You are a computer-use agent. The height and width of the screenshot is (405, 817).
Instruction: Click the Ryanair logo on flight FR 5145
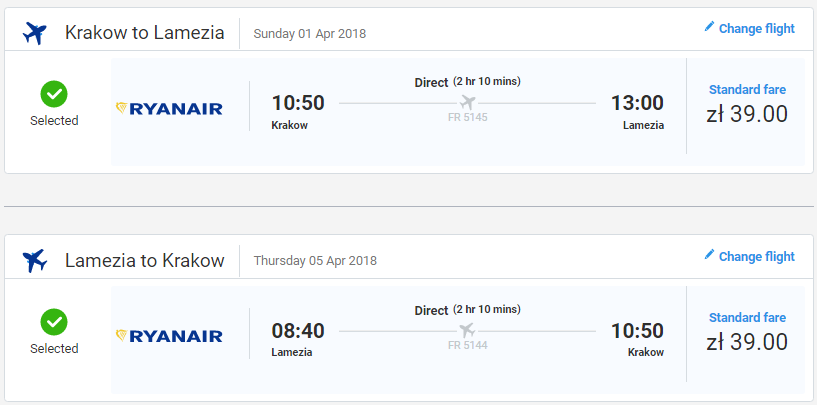(x=169, y=108)
